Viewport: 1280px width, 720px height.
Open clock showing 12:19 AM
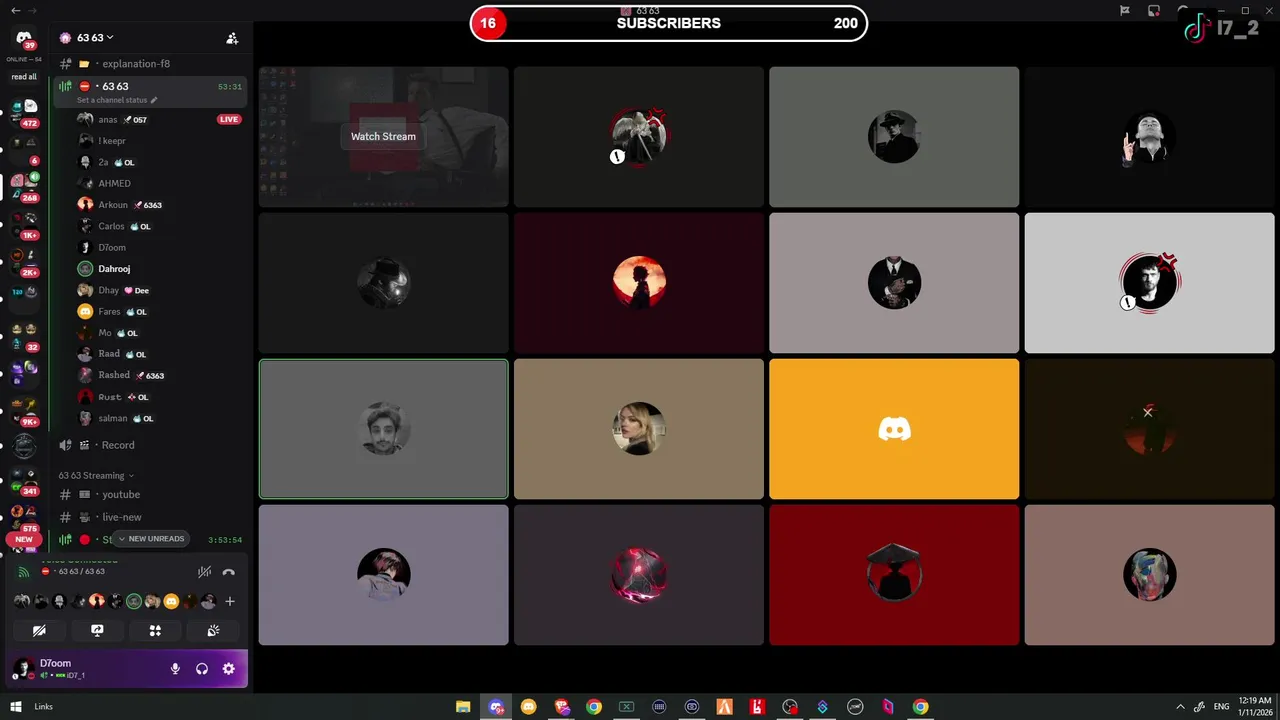click(x=1254, y=707)
